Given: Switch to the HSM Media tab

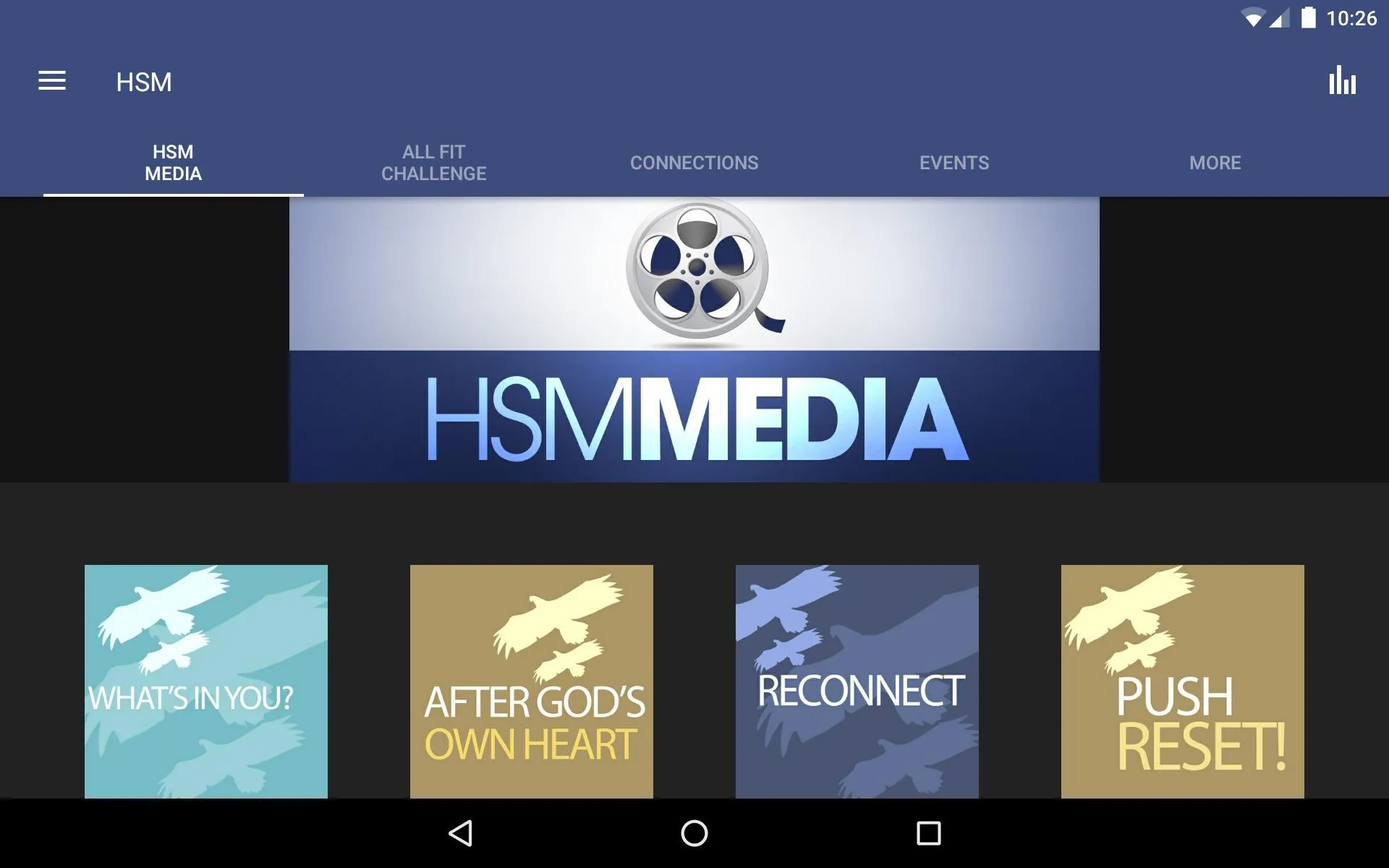Looking at the screenshot, I should pyautogui.click(x=173, y=162).
